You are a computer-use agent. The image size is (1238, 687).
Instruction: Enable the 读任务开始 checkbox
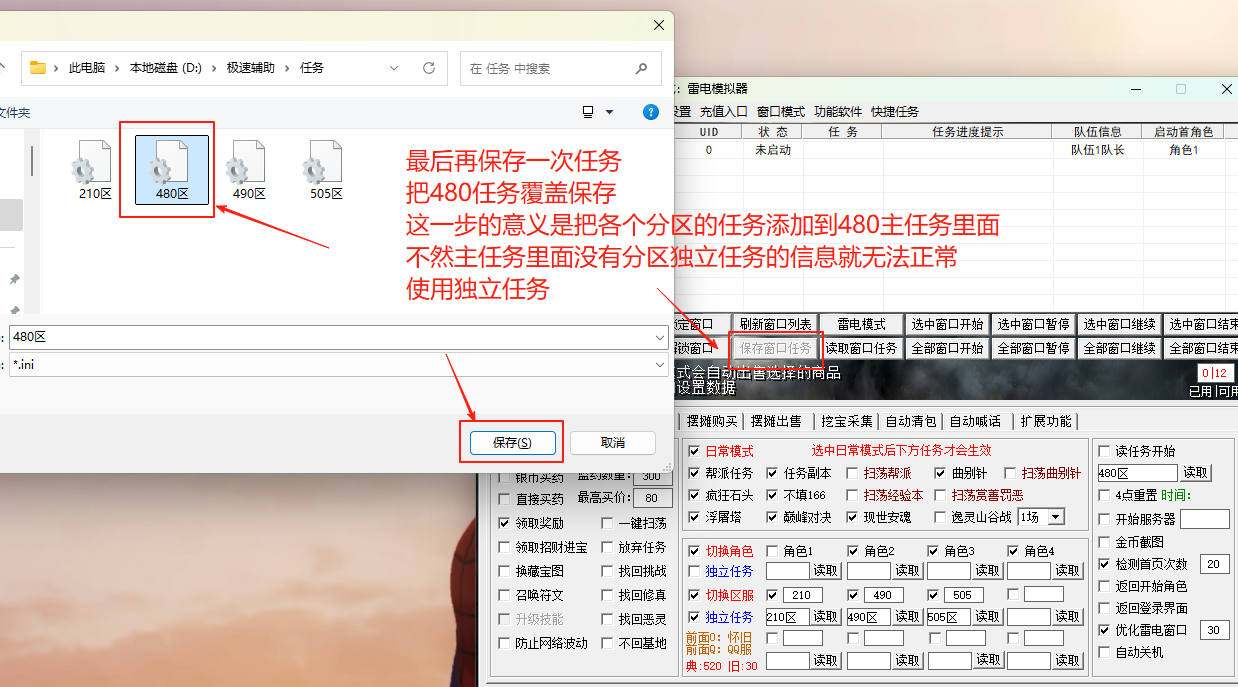[x=1104, y=451]
